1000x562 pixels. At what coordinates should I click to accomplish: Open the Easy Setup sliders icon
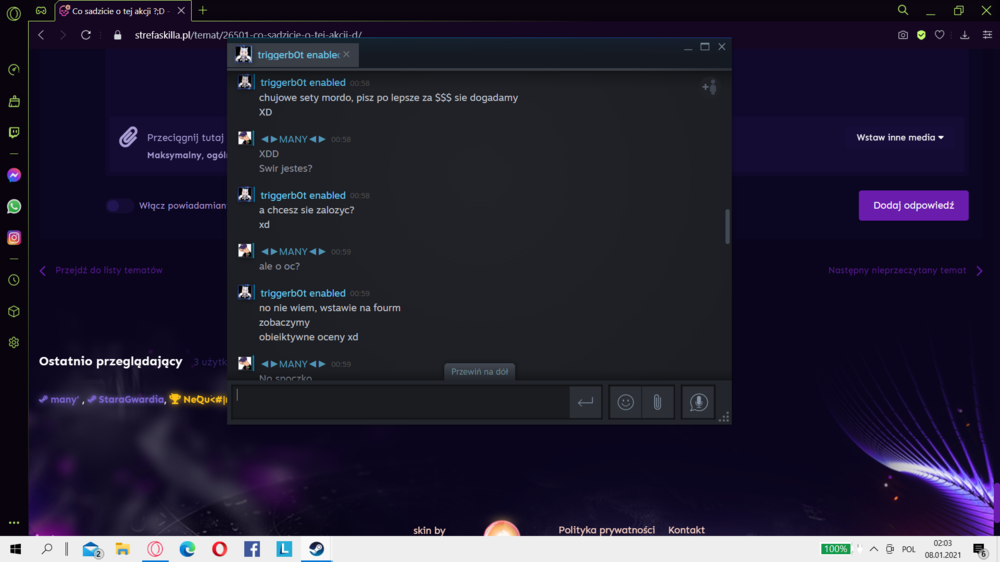pos(987,35)
